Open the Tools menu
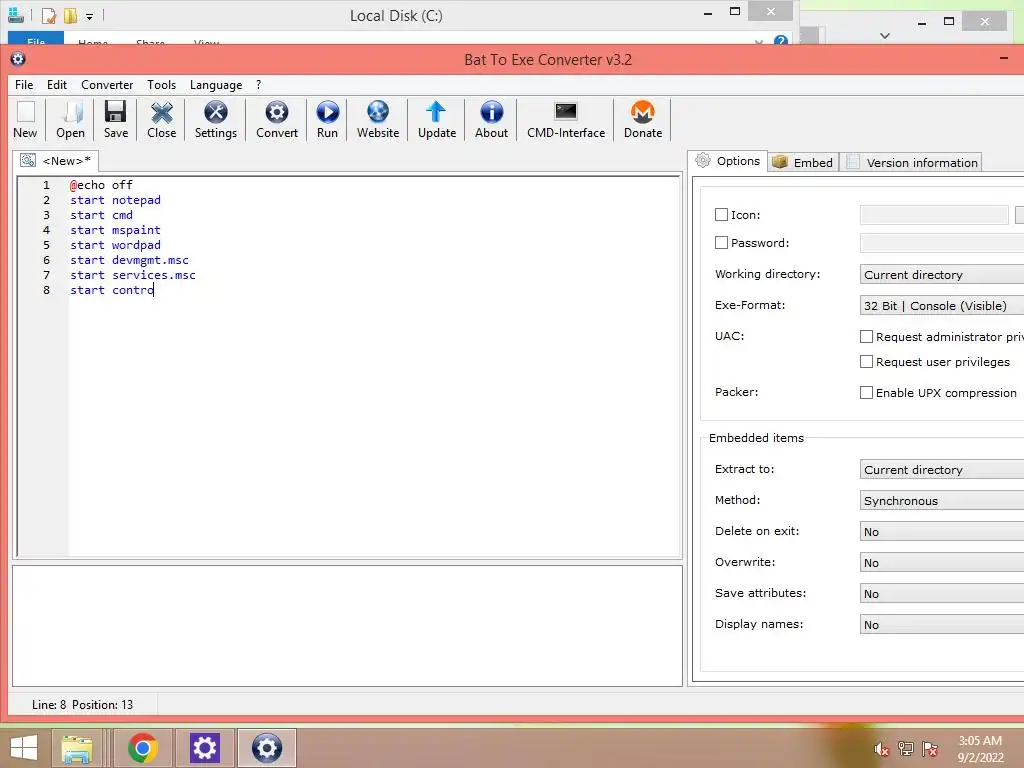The image size is (1024, 768). pyautogui.click(x=161, y=85)
